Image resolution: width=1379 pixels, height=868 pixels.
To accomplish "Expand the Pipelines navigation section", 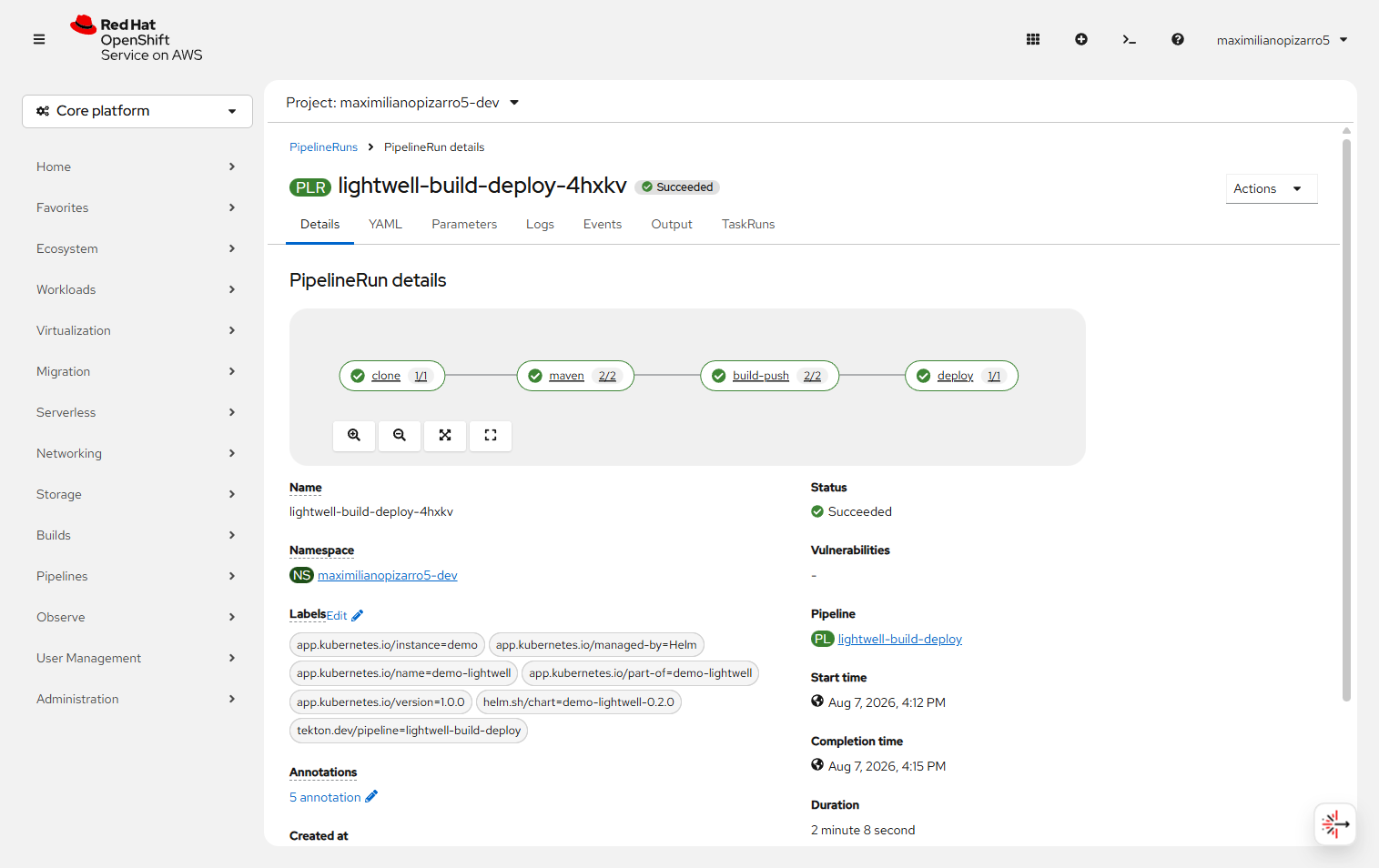I will point(137,576).
